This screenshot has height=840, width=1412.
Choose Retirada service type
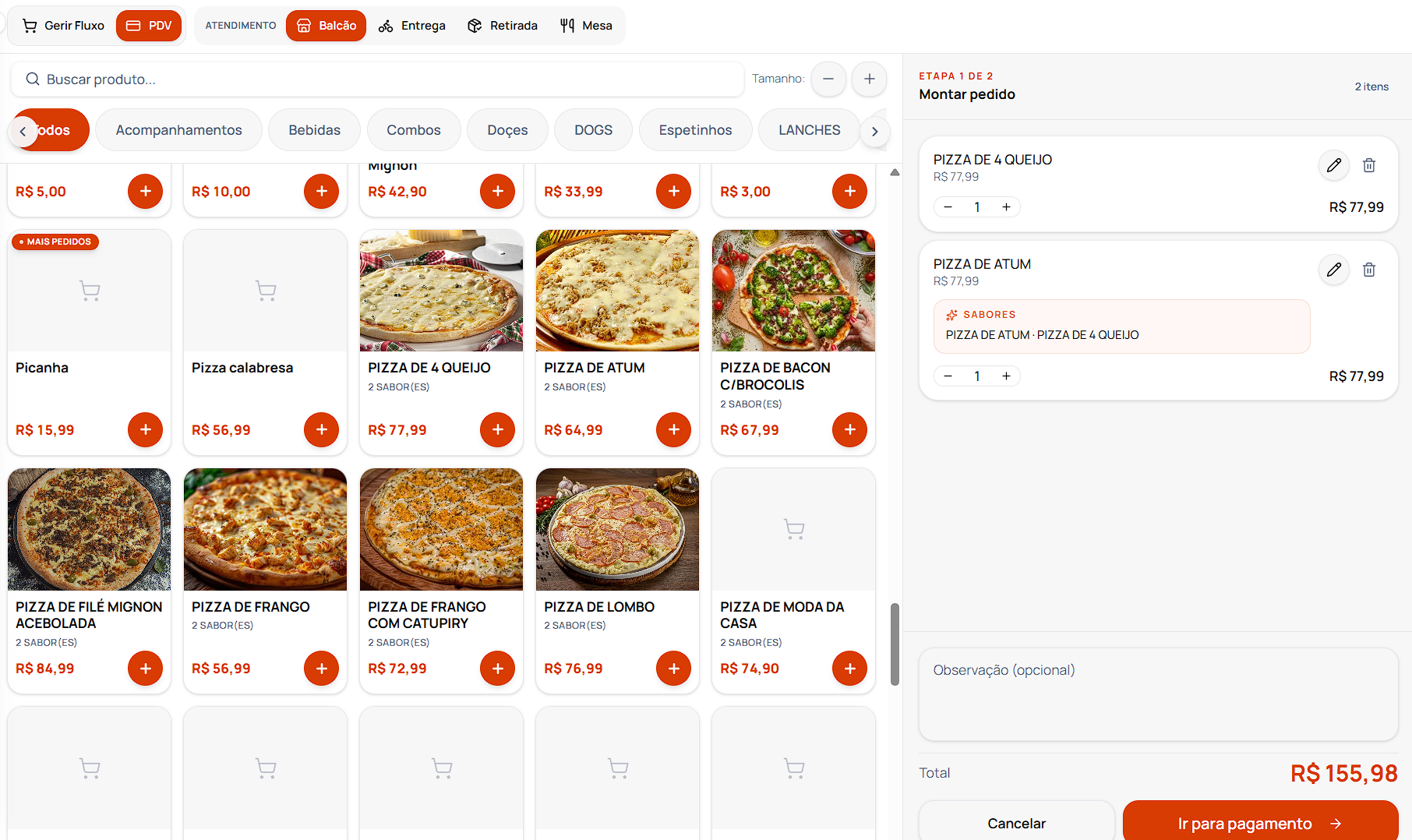pos(503,26)
